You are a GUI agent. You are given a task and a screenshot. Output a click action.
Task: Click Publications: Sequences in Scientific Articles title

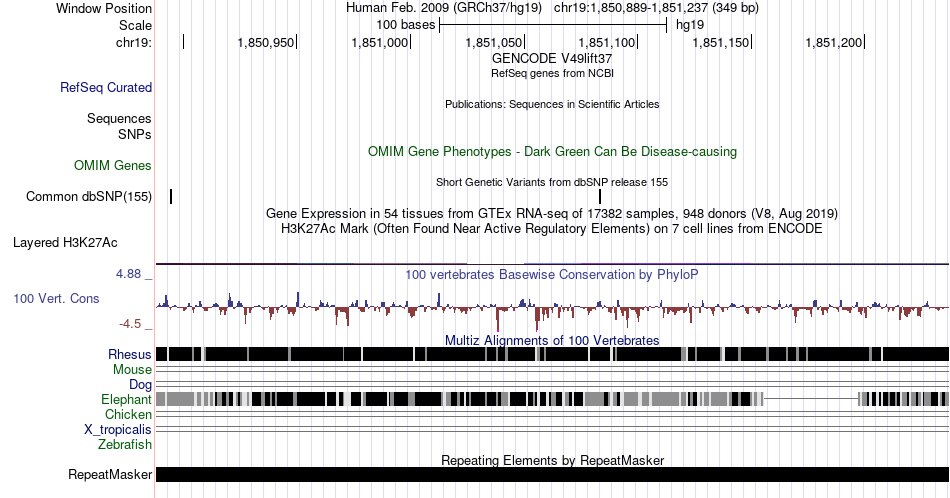pyautogui.click(x=552, y=104)
